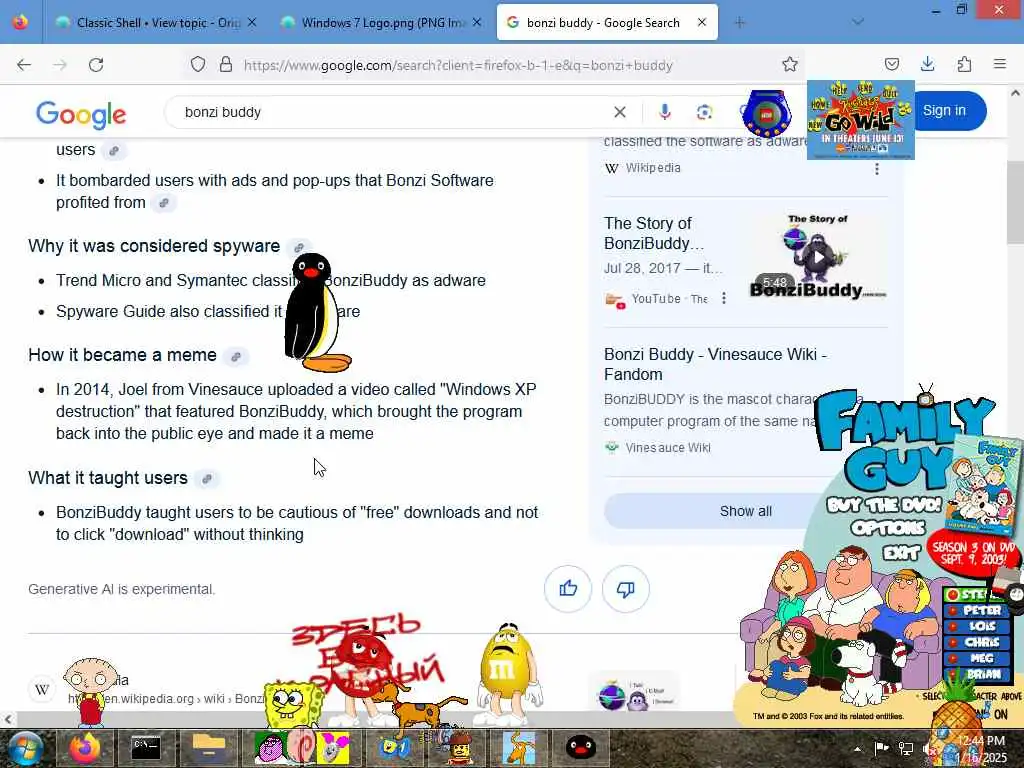The width and height of the screenshot is (1024, 768).
Task: Reload the current Google page
Action: pos(96,65)
